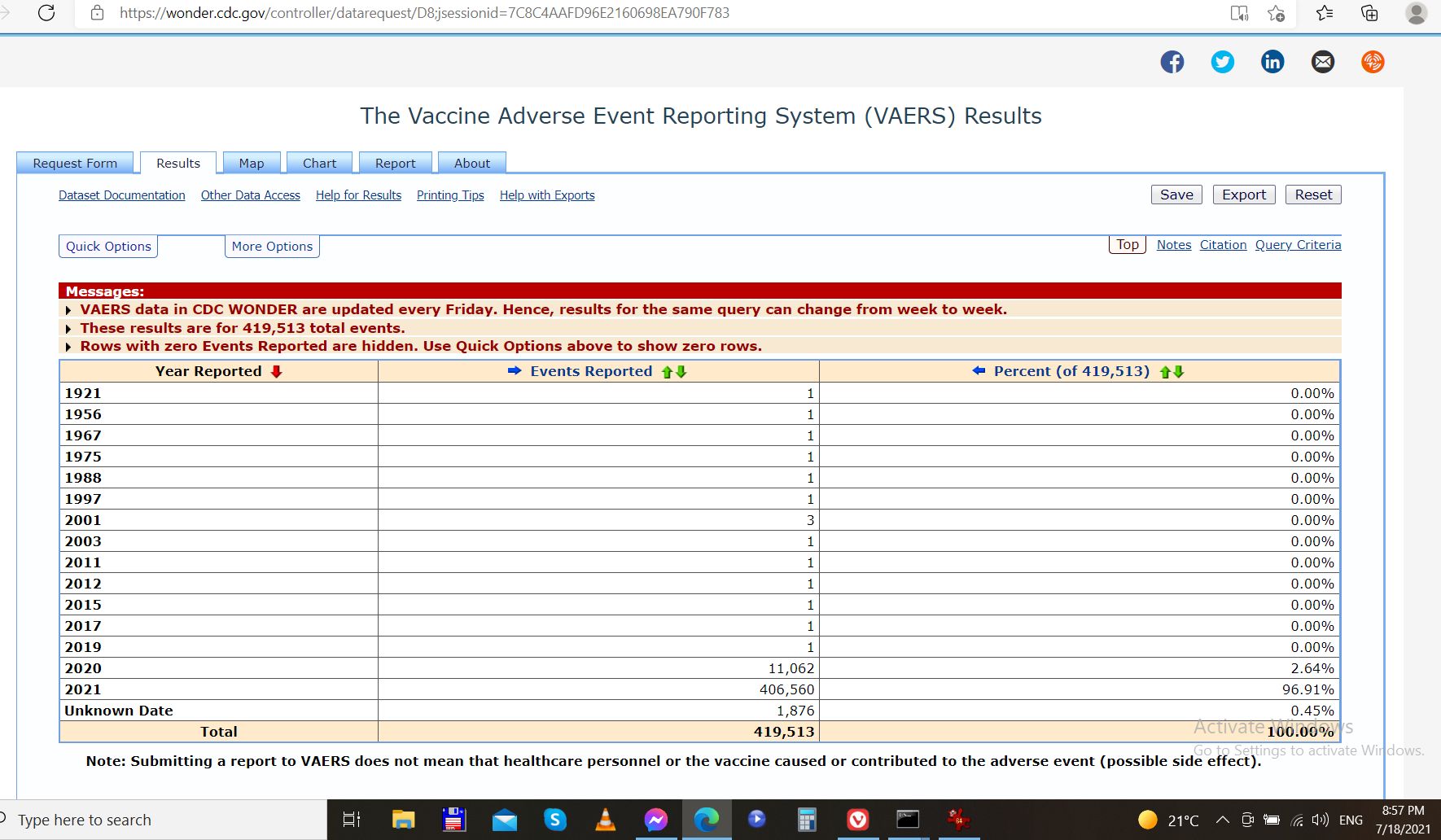Image resolution: width=1441 pixels, height=840 pixels.
Task: Open Command Prompt from the taskbar
Action: 908,820
